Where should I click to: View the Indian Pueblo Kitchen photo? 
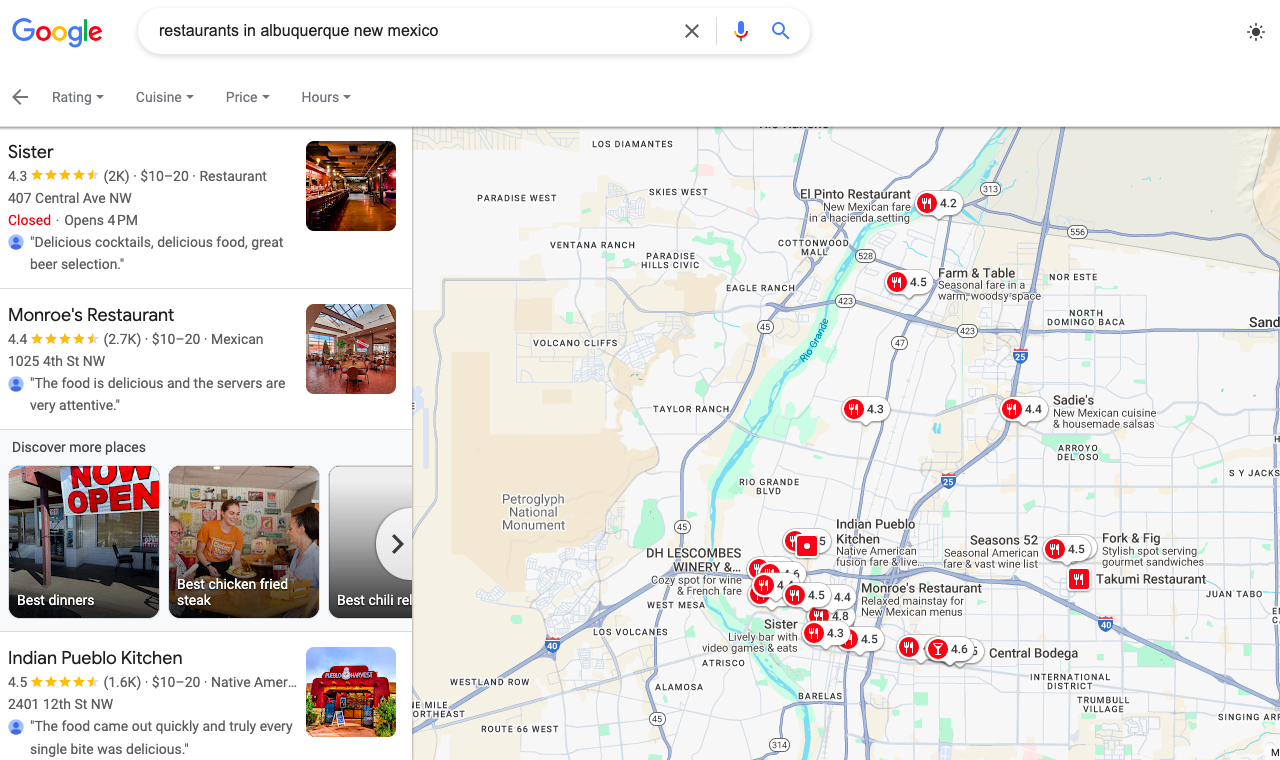pyautogui.click(x=351, y=692)
